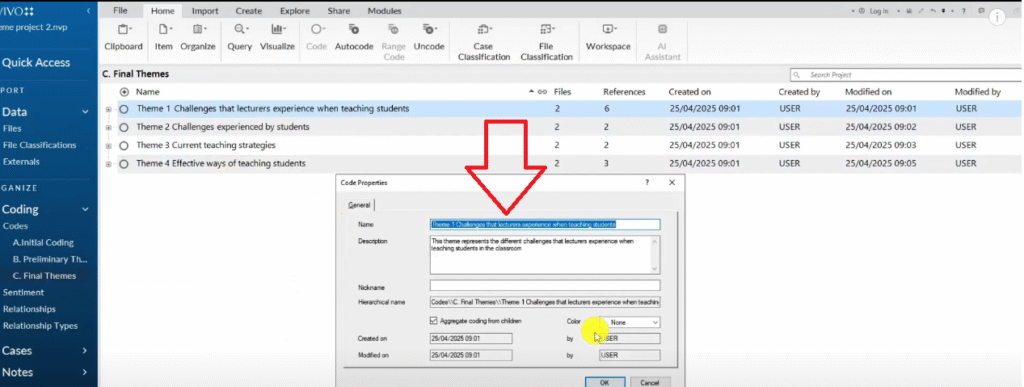Select the General tab in Code Properties
Viewport: 1024px width, 387px height.
pyautogui.click(x=359, y=205)
